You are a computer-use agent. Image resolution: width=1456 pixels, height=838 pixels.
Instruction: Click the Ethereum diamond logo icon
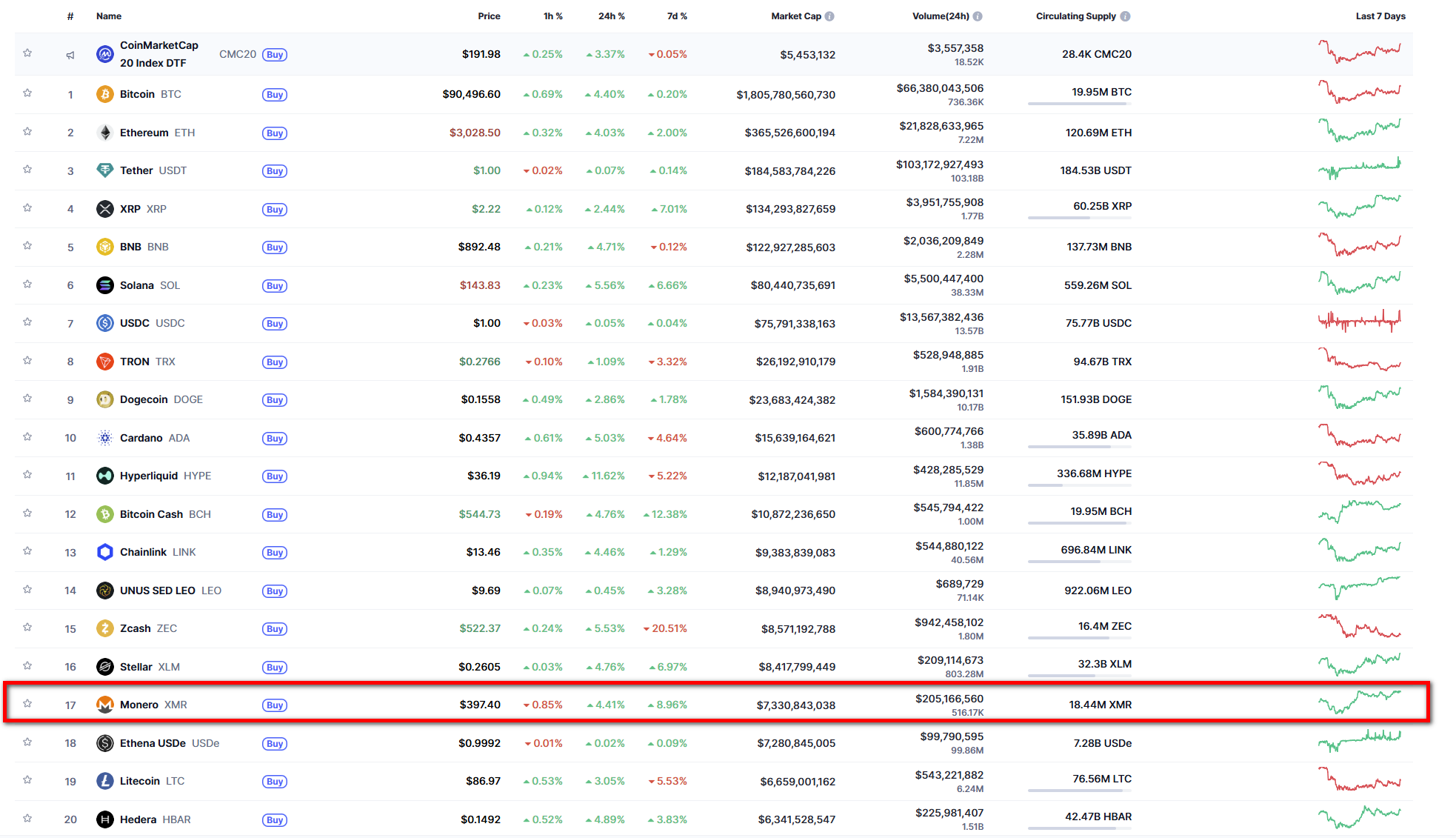105,133
